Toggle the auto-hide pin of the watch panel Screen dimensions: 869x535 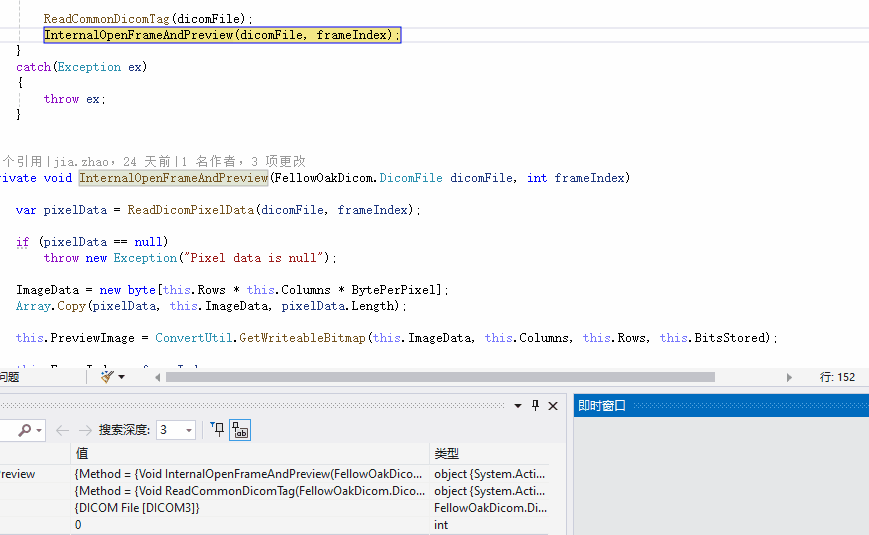(535, 406)
